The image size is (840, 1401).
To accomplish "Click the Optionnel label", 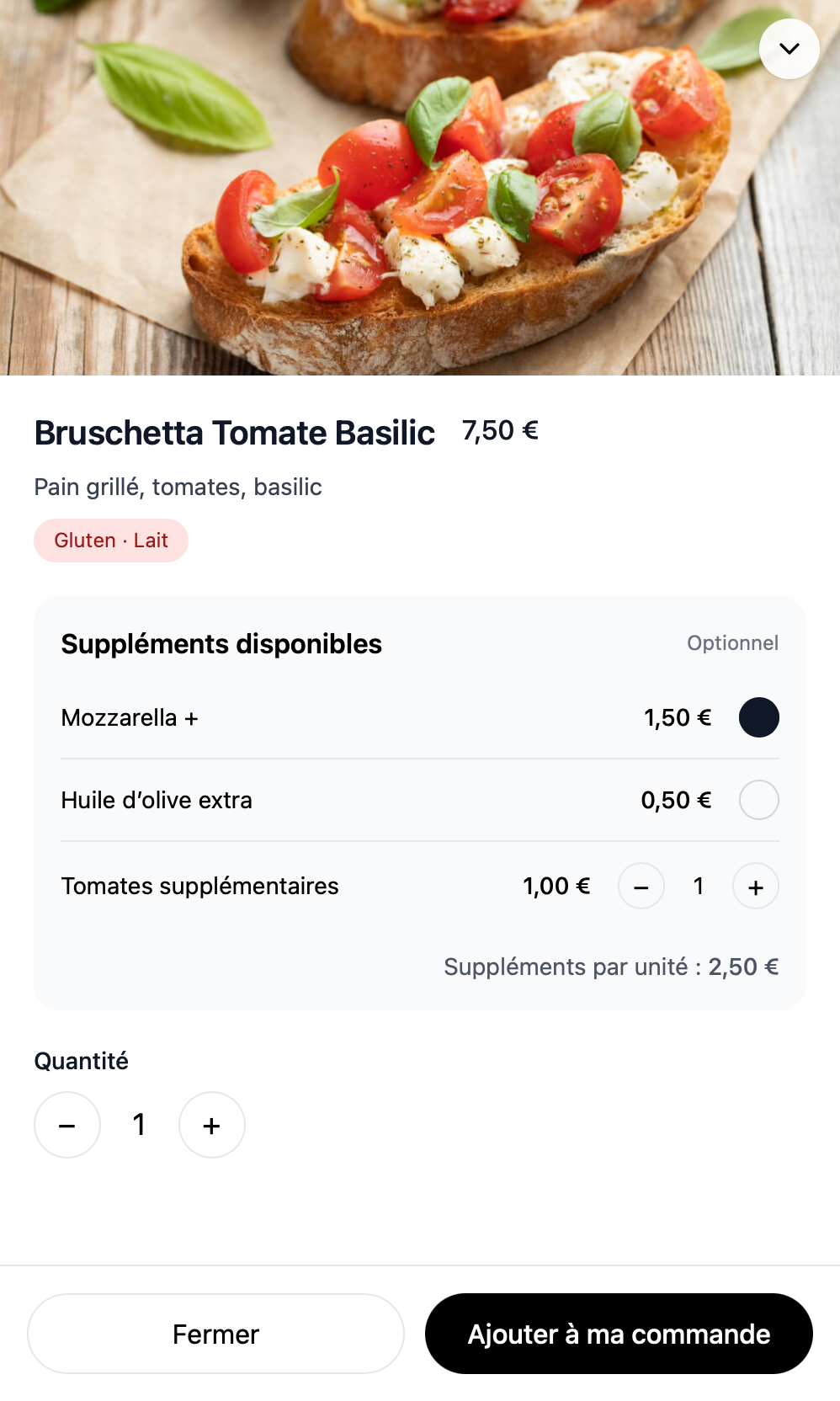I will click(732, 643).
